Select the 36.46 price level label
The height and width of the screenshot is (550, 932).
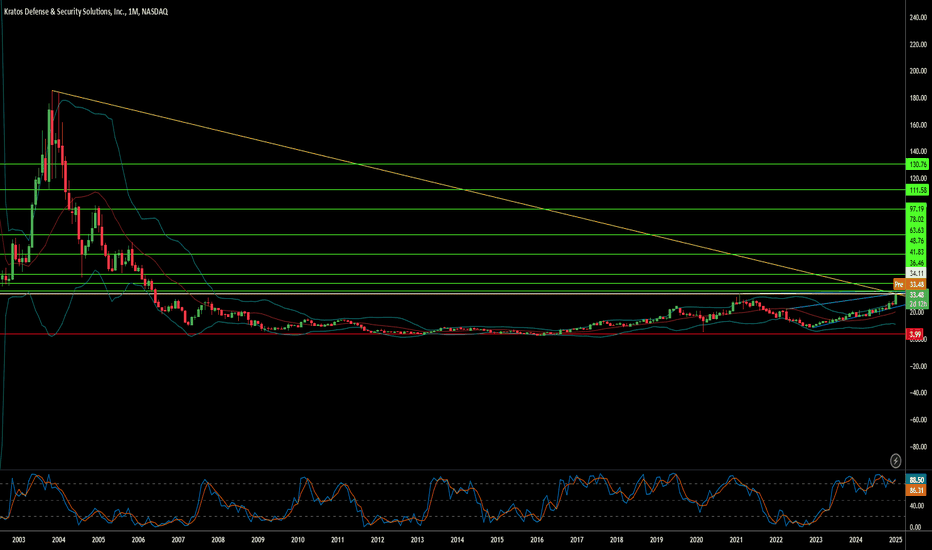click(918, 263)
